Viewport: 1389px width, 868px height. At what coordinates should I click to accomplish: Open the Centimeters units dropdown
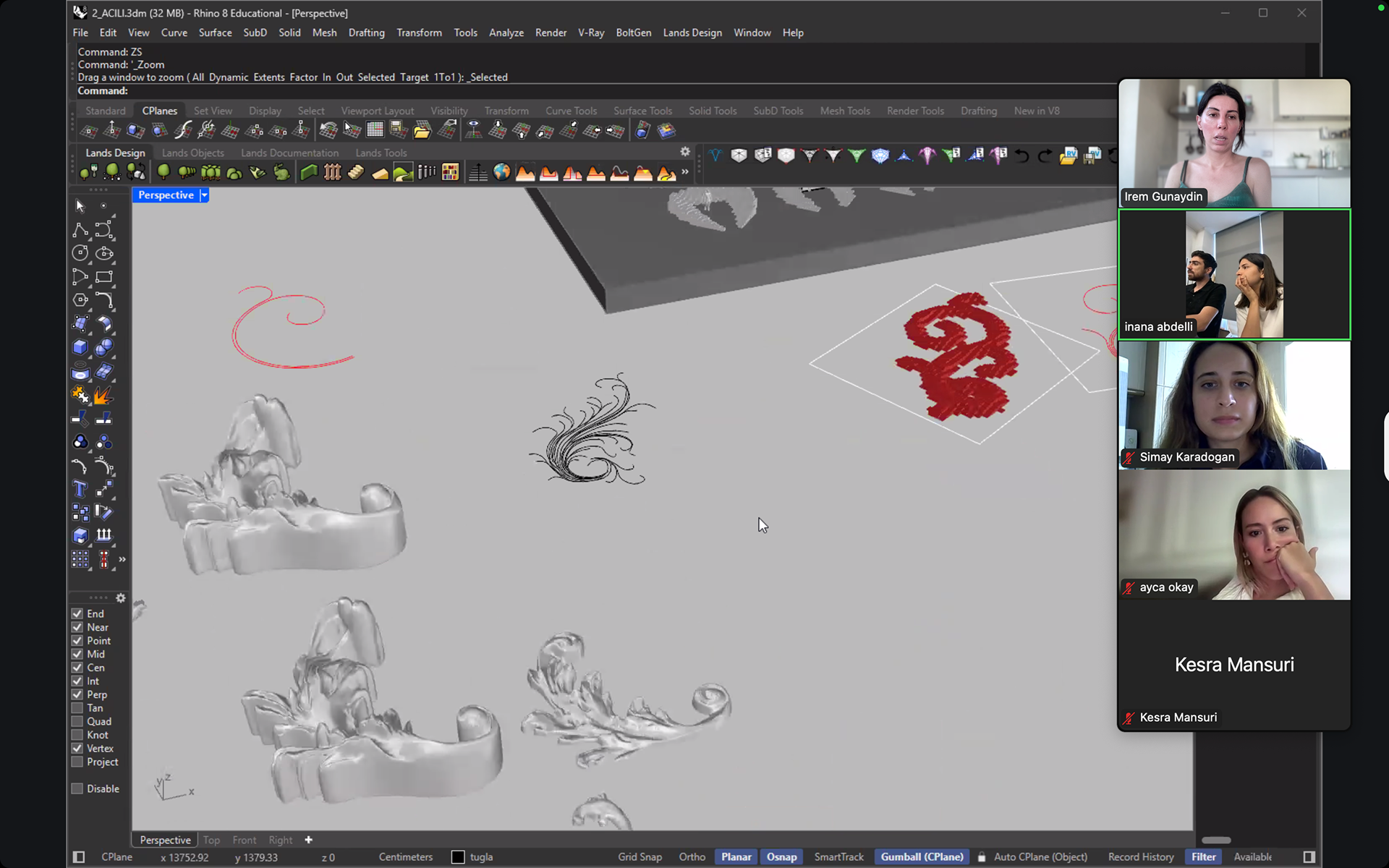click(406, 857)
